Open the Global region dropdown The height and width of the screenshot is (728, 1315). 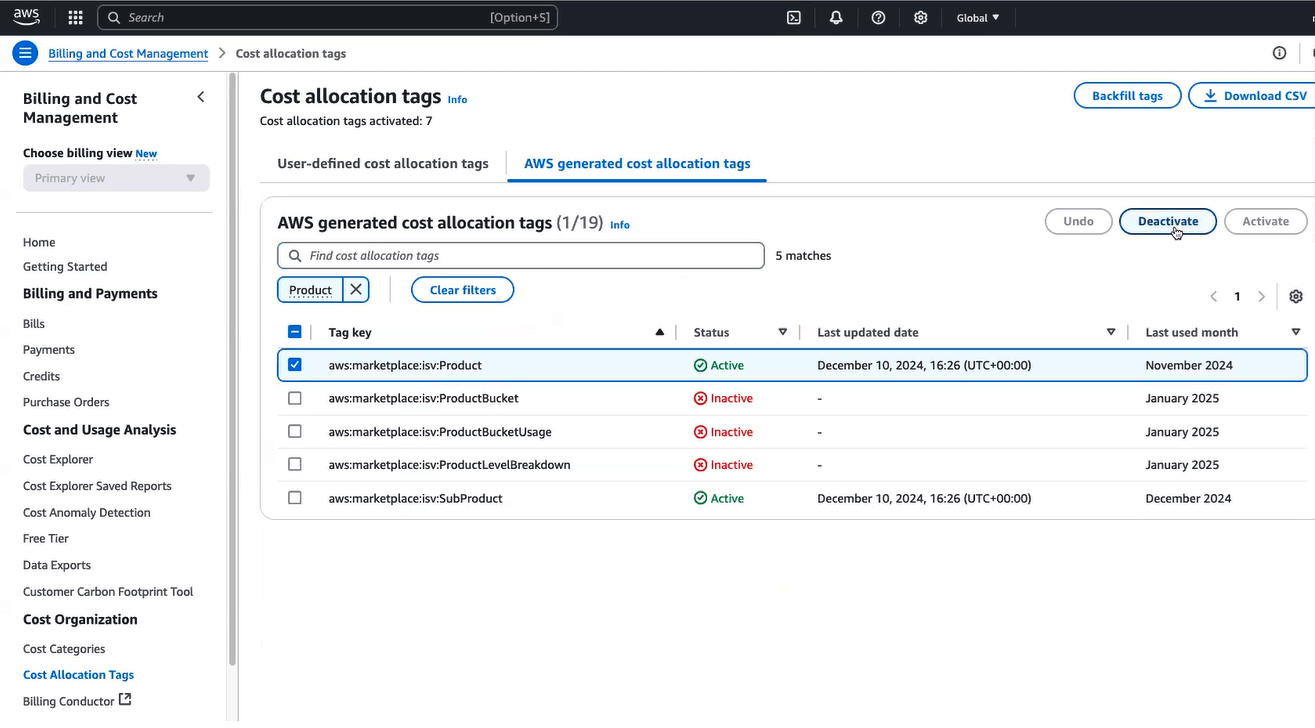point(977,18)
